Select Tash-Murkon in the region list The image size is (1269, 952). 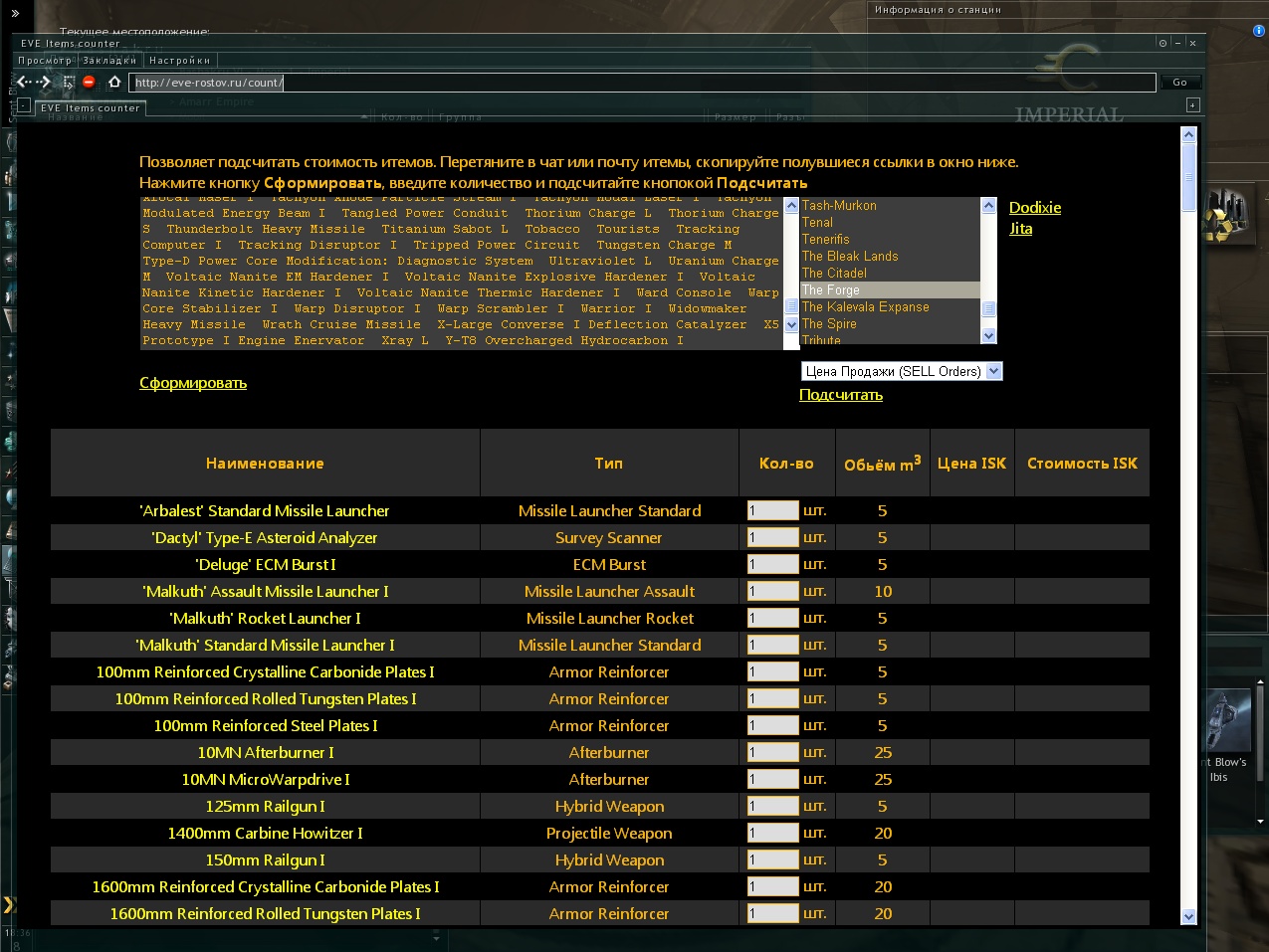pos(890,206)
